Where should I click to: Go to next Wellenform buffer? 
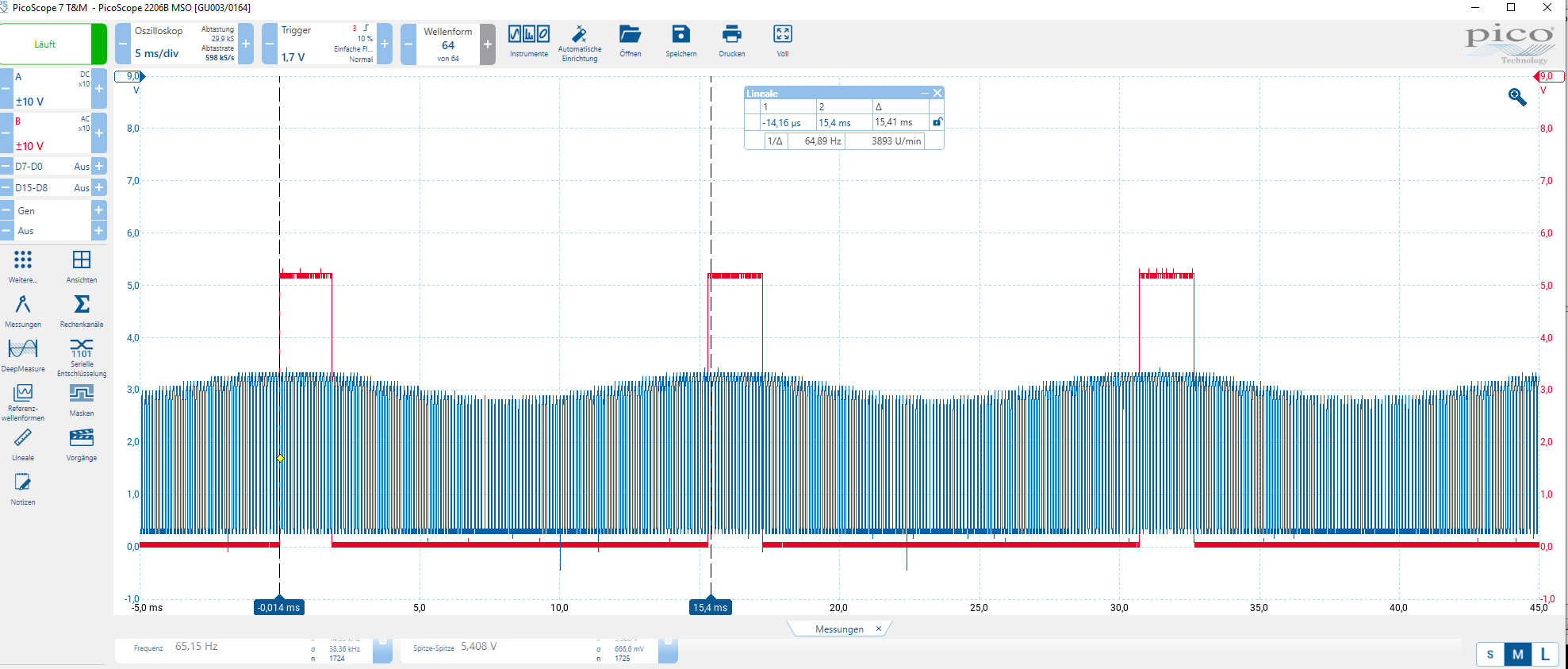[x=488, y=44]
